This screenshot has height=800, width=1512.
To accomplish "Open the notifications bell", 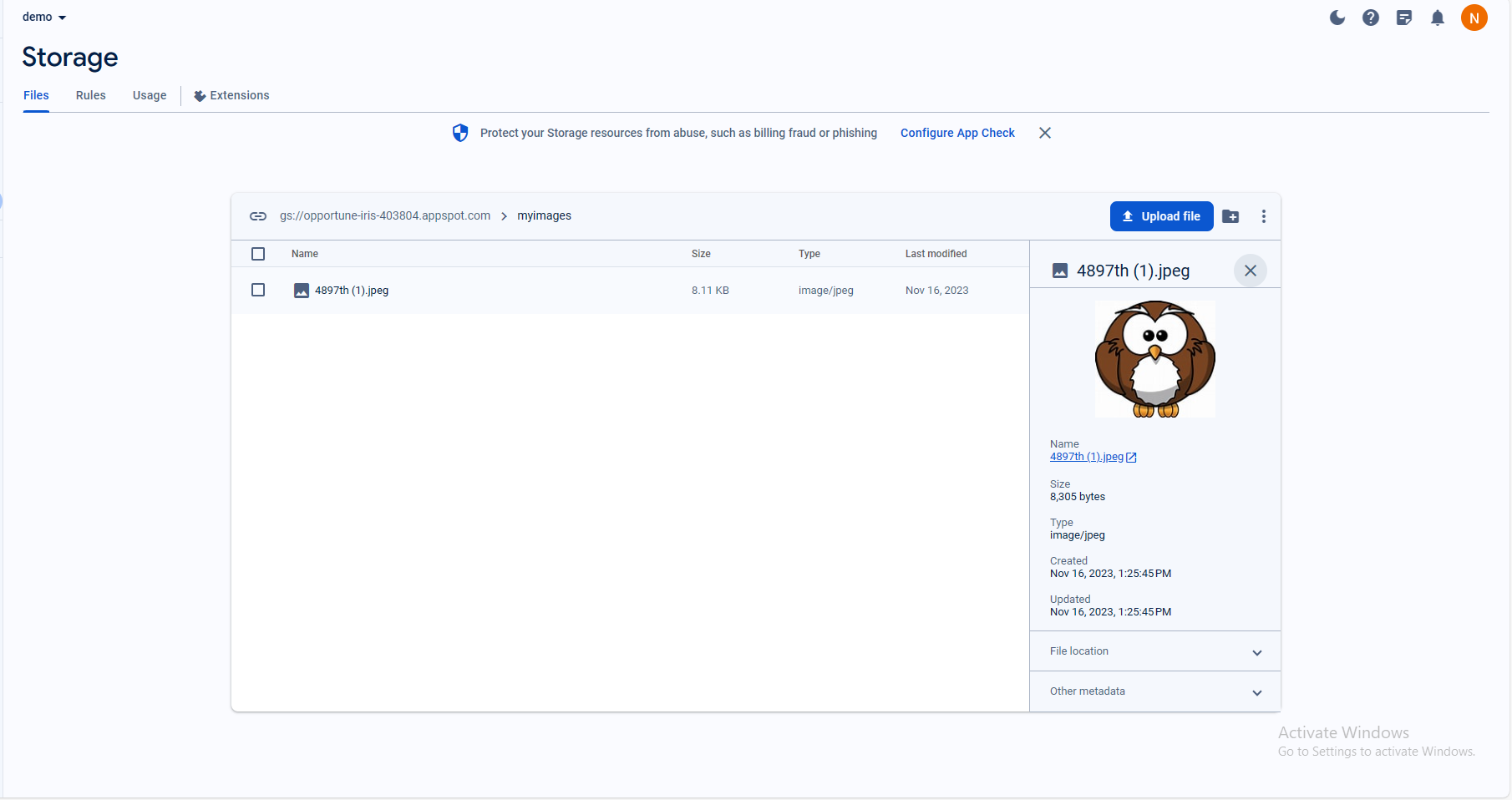I will pos(1438,18).
